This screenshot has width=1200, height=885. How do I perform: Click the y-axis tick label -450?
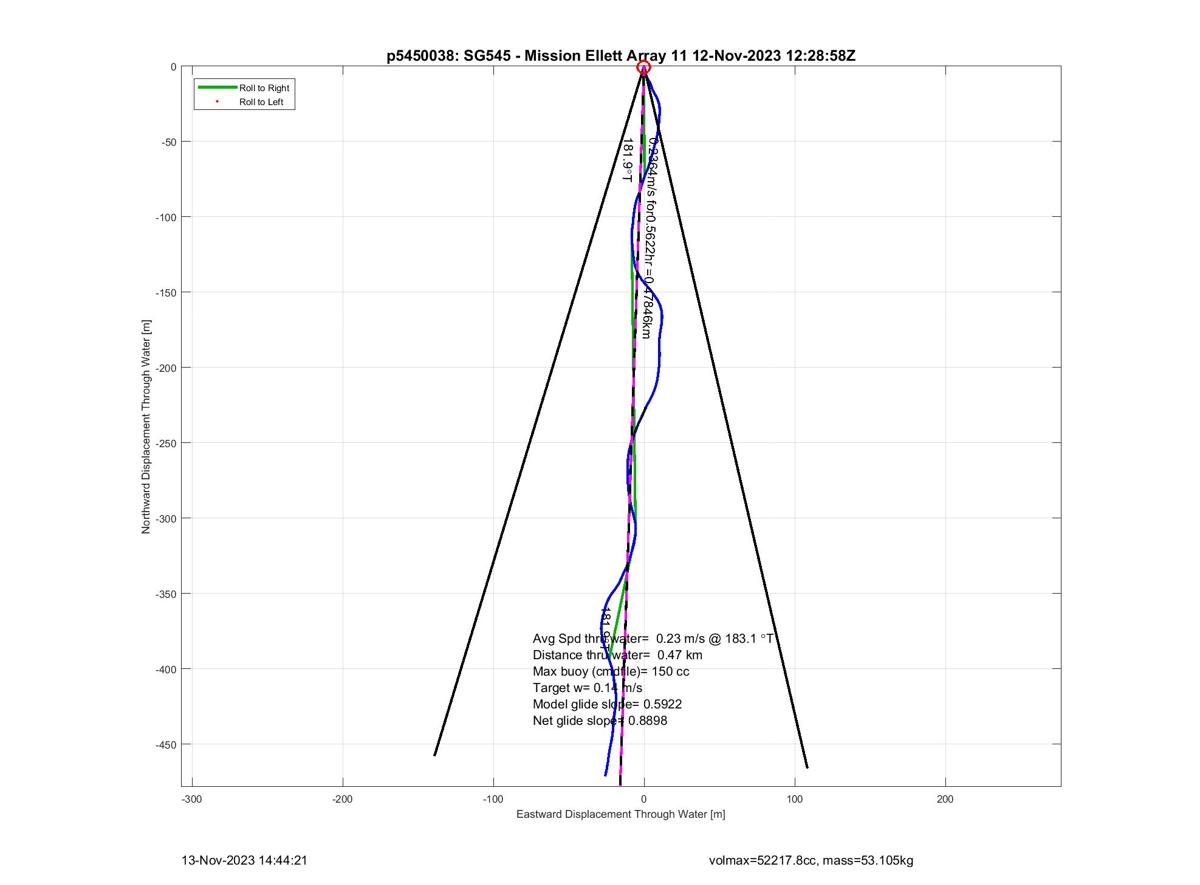point(164,744)
